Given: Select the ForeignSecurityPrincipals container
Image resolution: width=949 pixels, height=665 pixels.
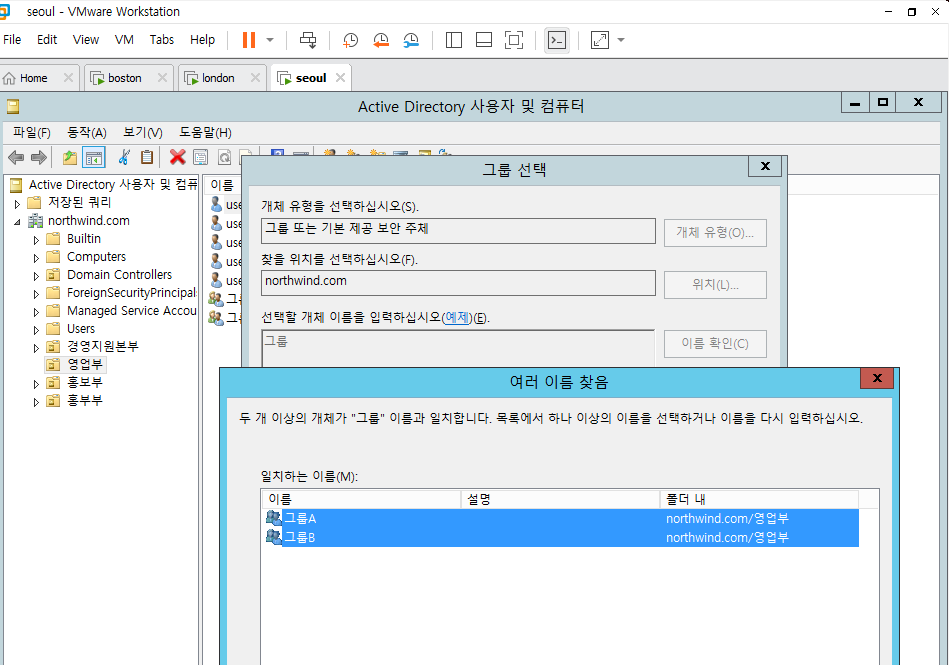Looking at the screenshot, I should 131,292.
